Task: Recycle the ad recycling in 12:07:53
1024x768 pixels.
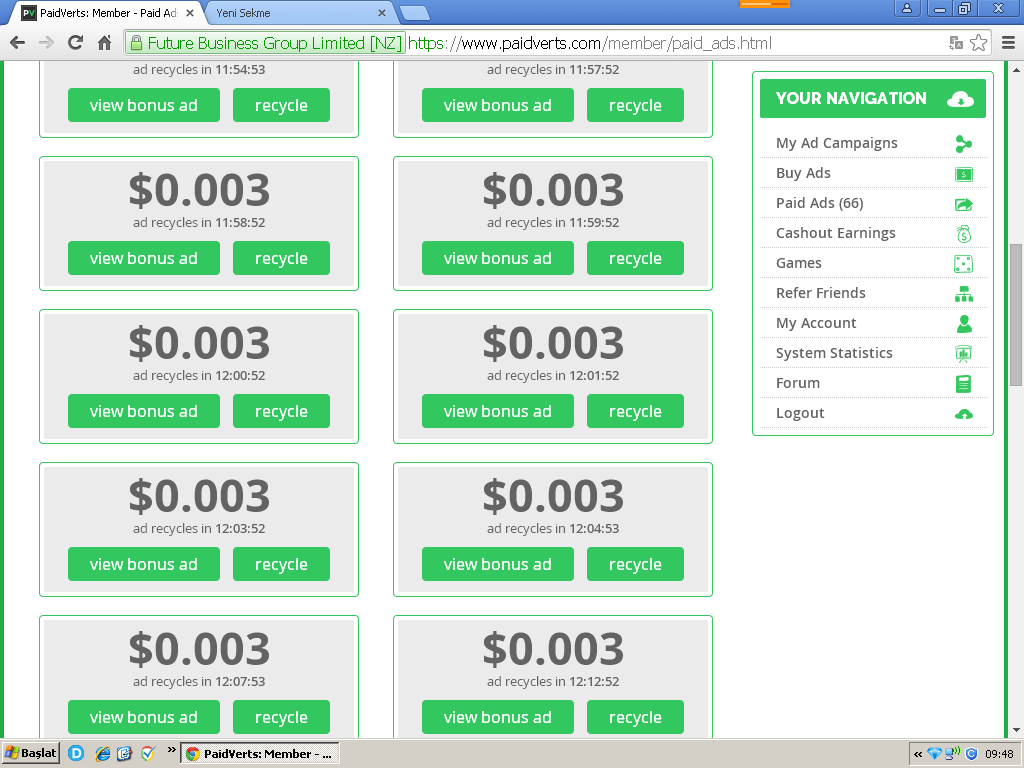Action: tap(281, 716)
